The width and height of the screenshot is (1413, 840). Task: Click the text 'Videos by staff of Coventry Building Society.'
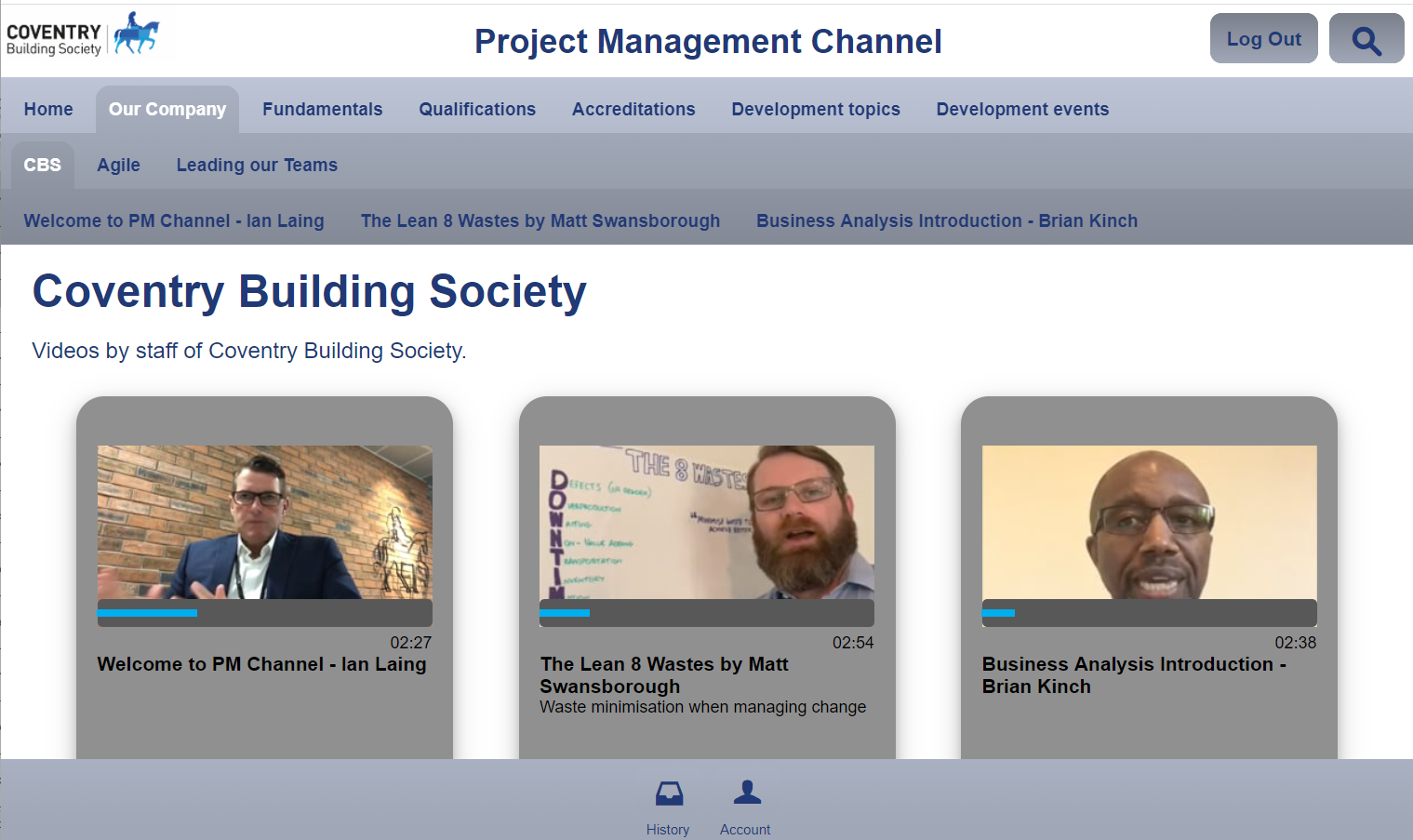[249, 351]
